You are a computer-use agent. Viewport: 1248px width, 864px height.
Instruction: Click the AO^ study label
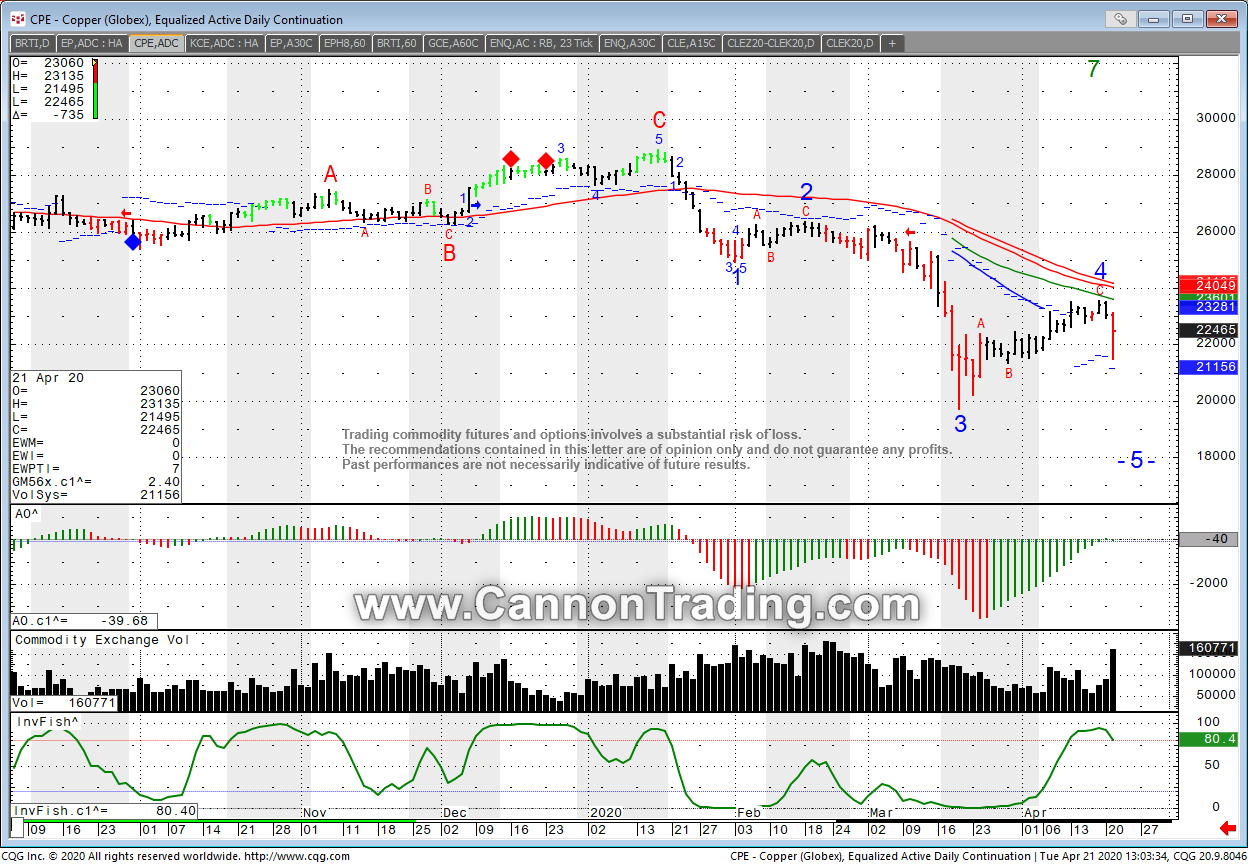tap(27, 513)
